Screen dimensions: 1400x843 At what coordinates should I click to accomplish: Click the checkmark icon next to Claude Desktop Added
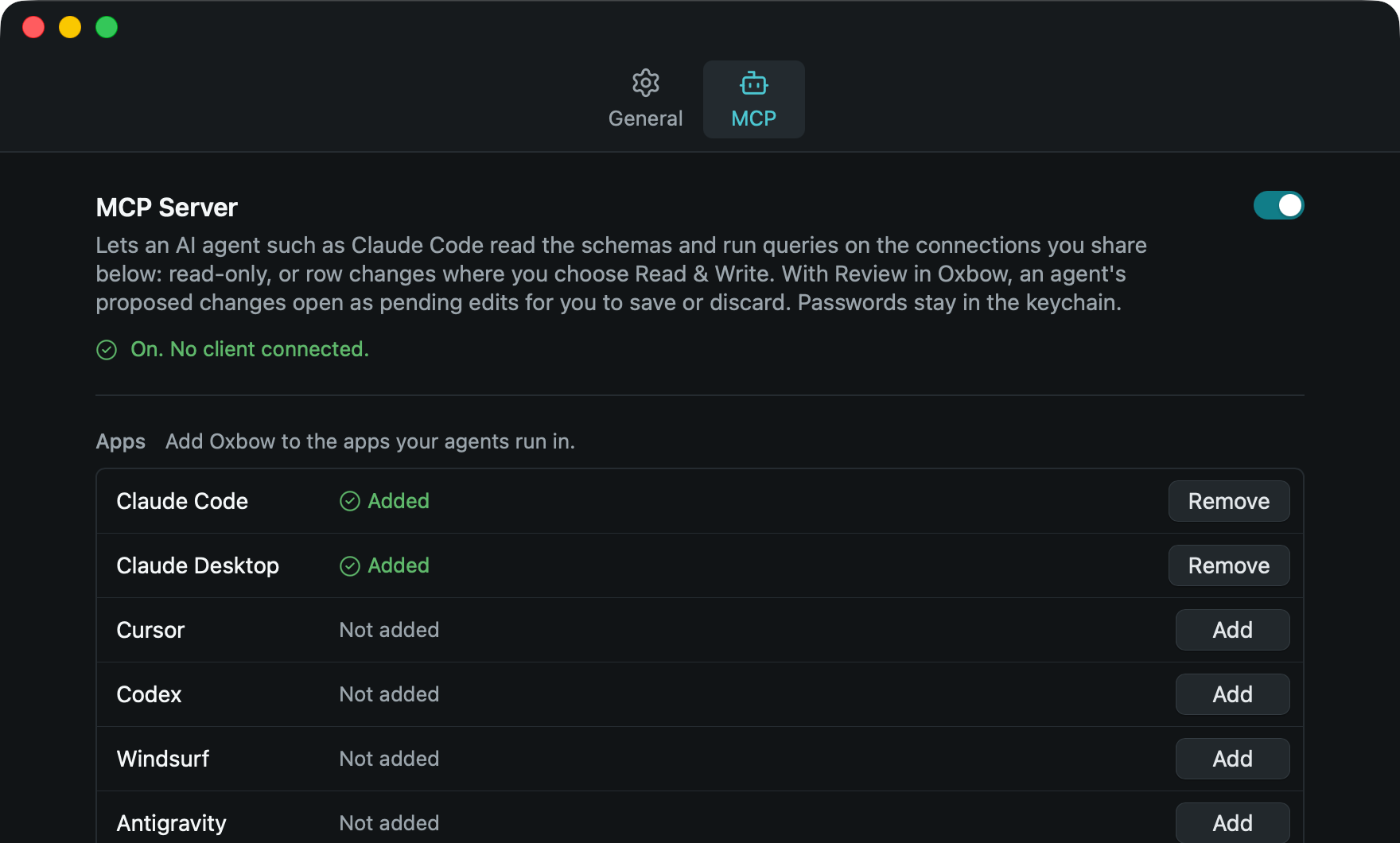pos(350,565)
